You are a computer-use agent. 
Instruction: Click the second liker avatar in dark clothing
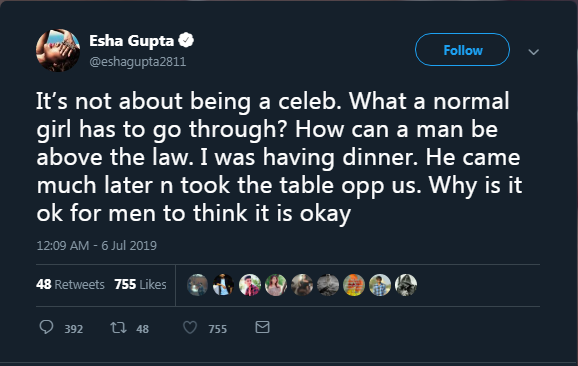coord(223,285)
